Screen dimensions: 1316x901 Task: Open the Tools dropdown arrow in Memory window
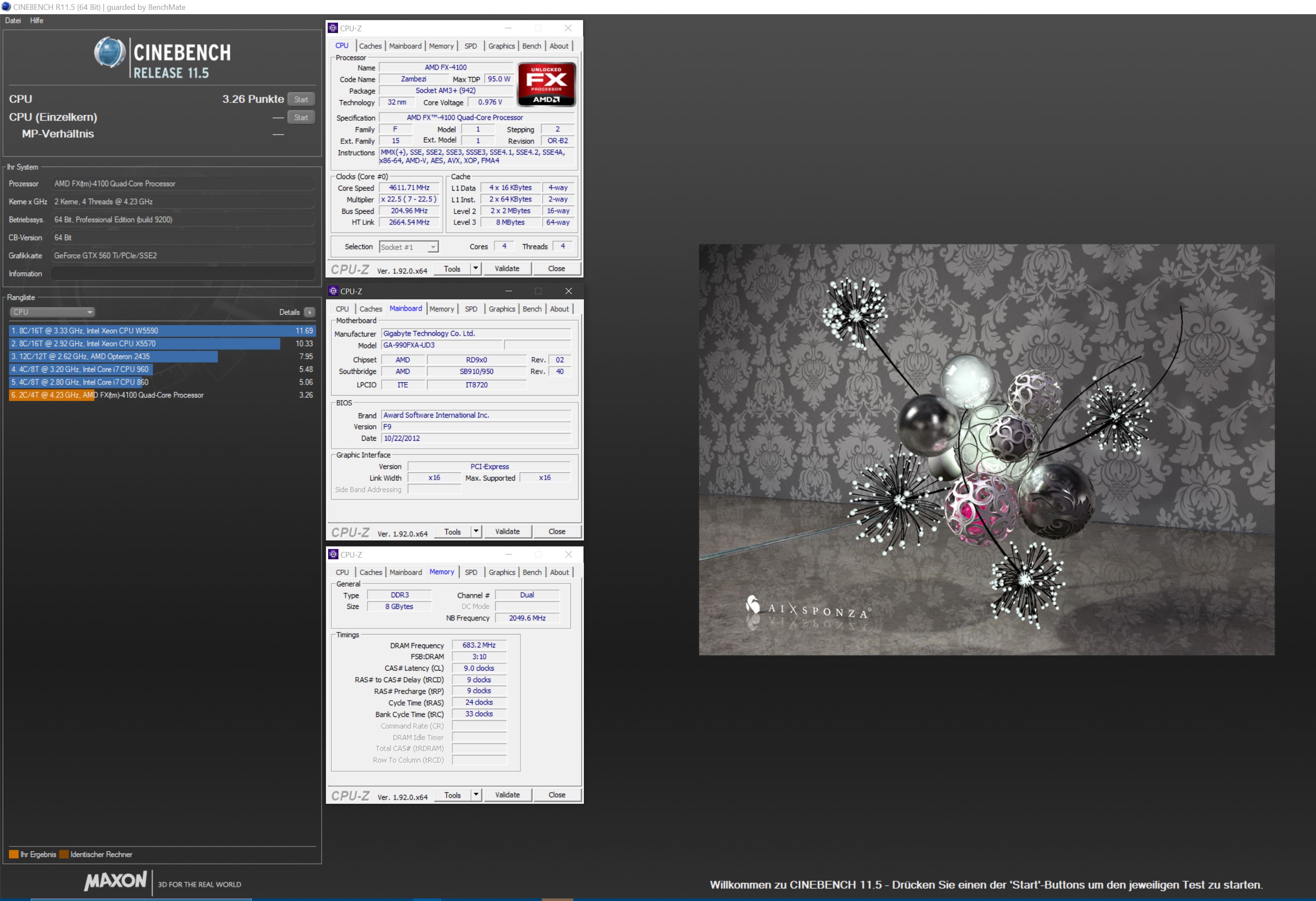click(476, 795)
